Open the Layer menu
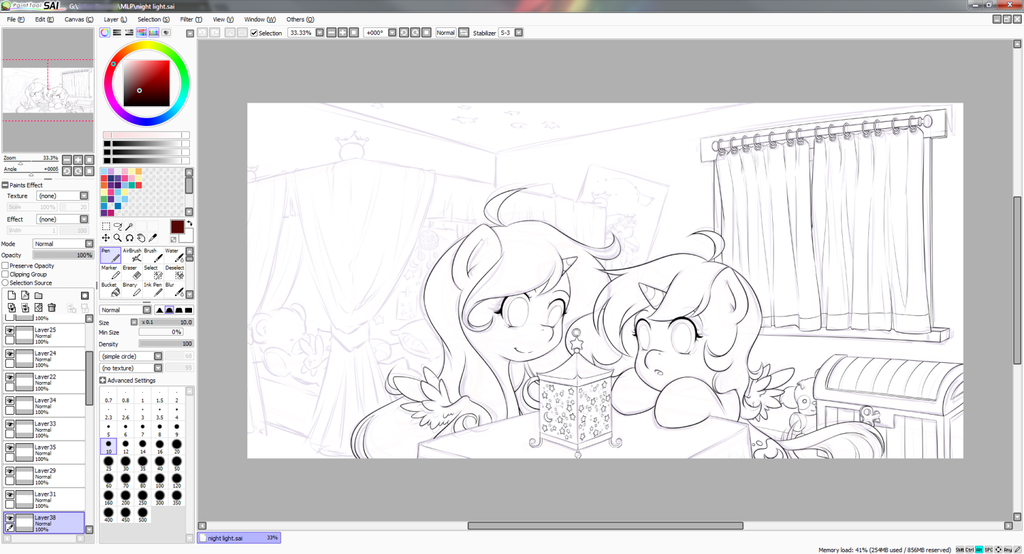This screenshot has height=554, width=1024. (116, 20)
